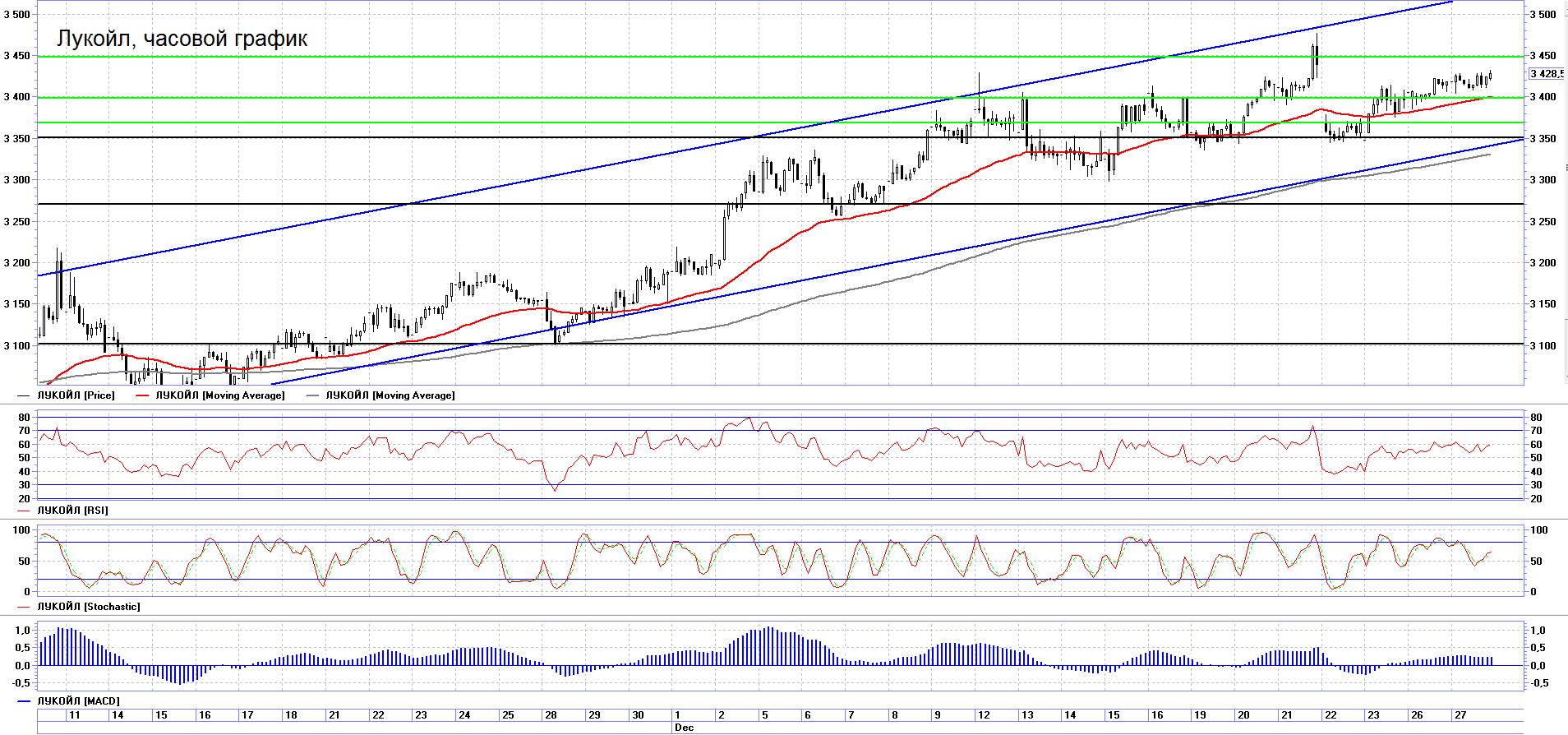Click '3 200' on the left price axis

pyautogui.click(x=17, y=263)
